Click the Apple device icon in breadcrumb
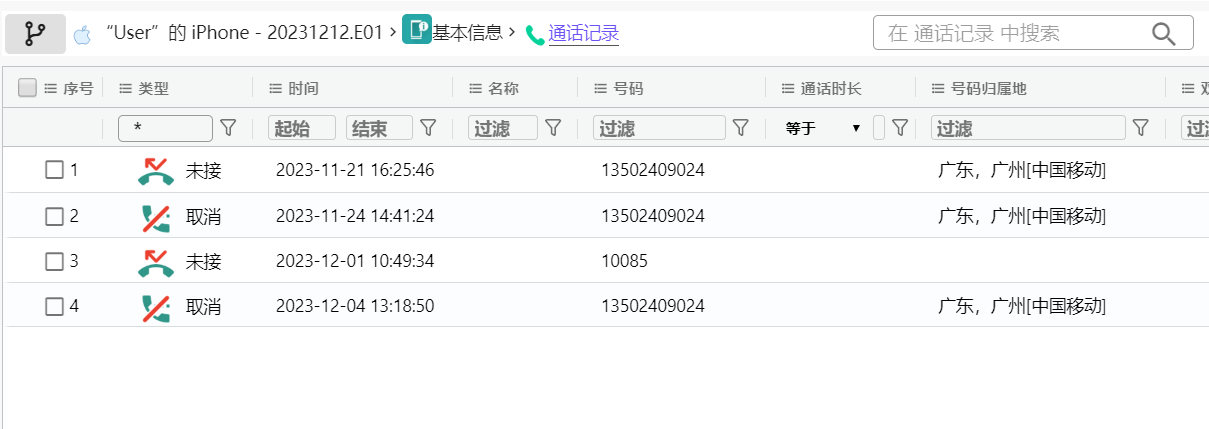The height and width of the screenshot is (429, 1209). point(83,35)
